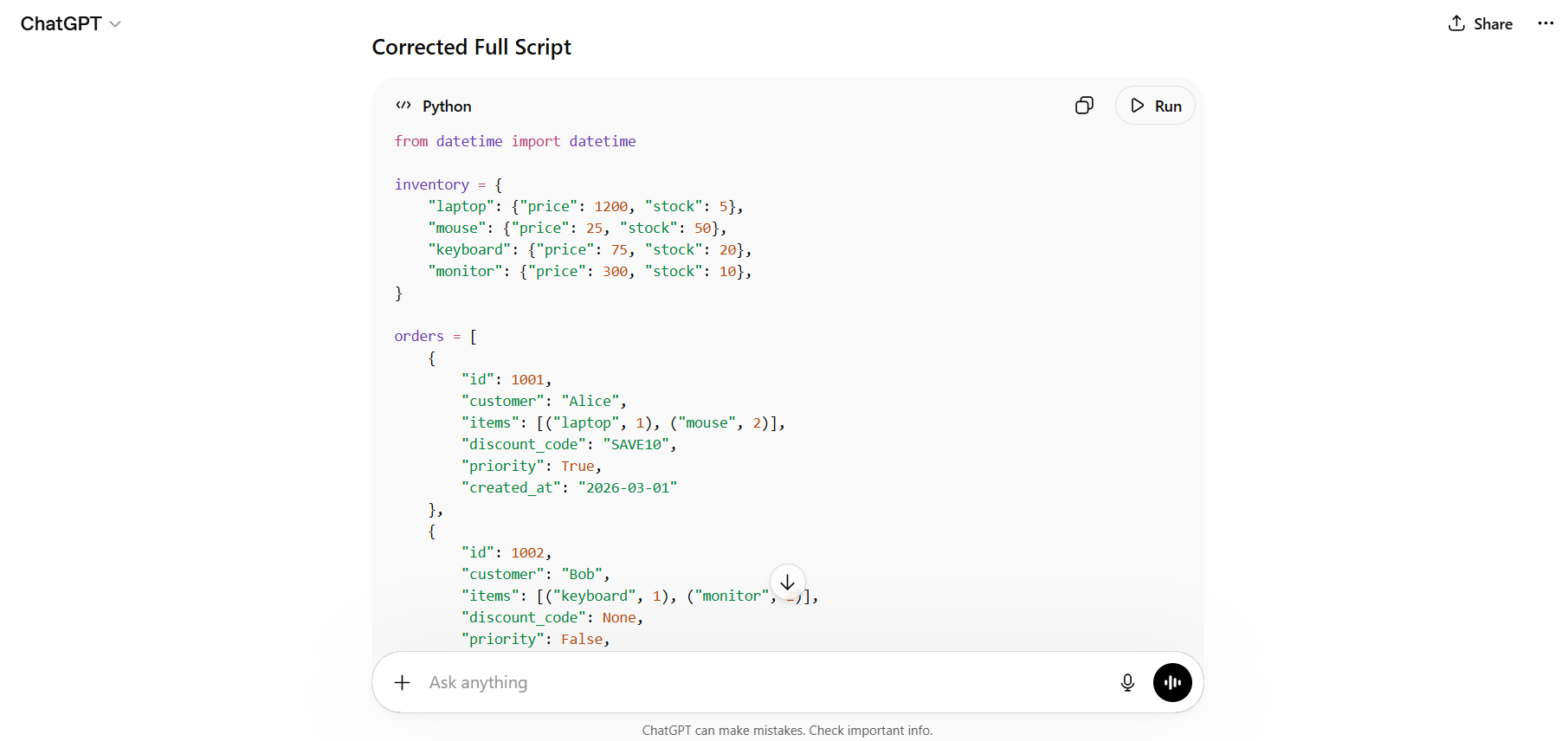Click the 'Corrected Full Script' heading

coord(472,47)
